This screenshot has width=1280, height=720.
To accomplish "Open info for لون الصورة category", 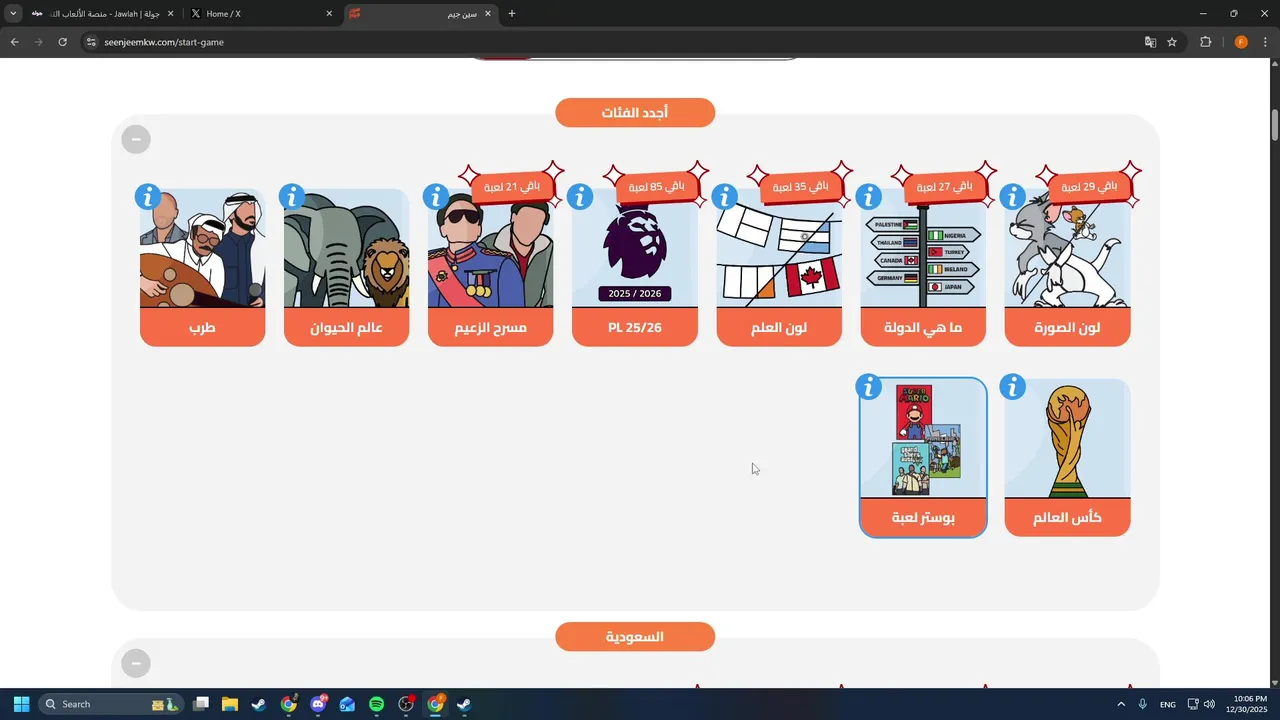I will 1013,197.
